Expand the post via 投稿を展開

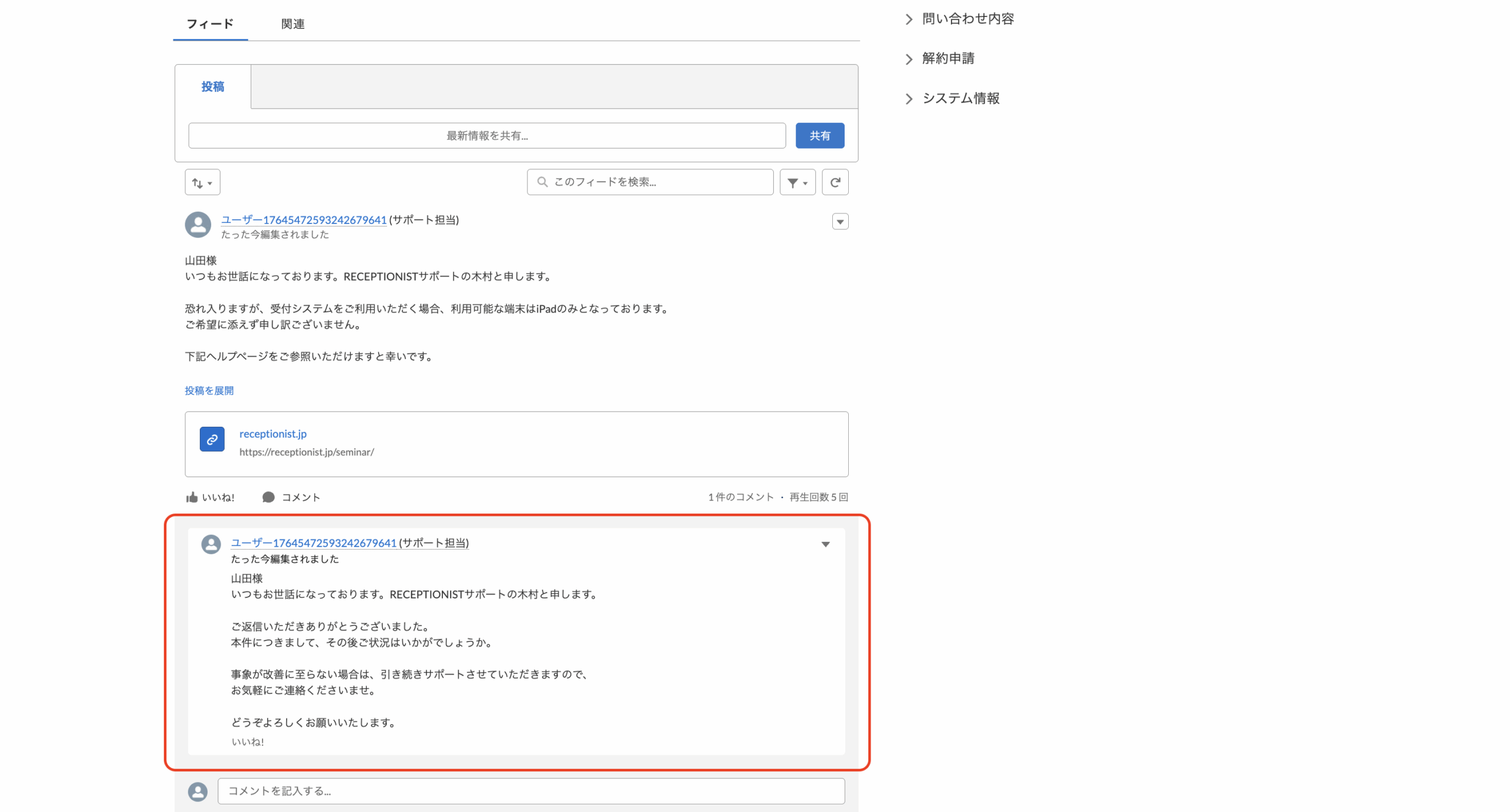[209, 390]
